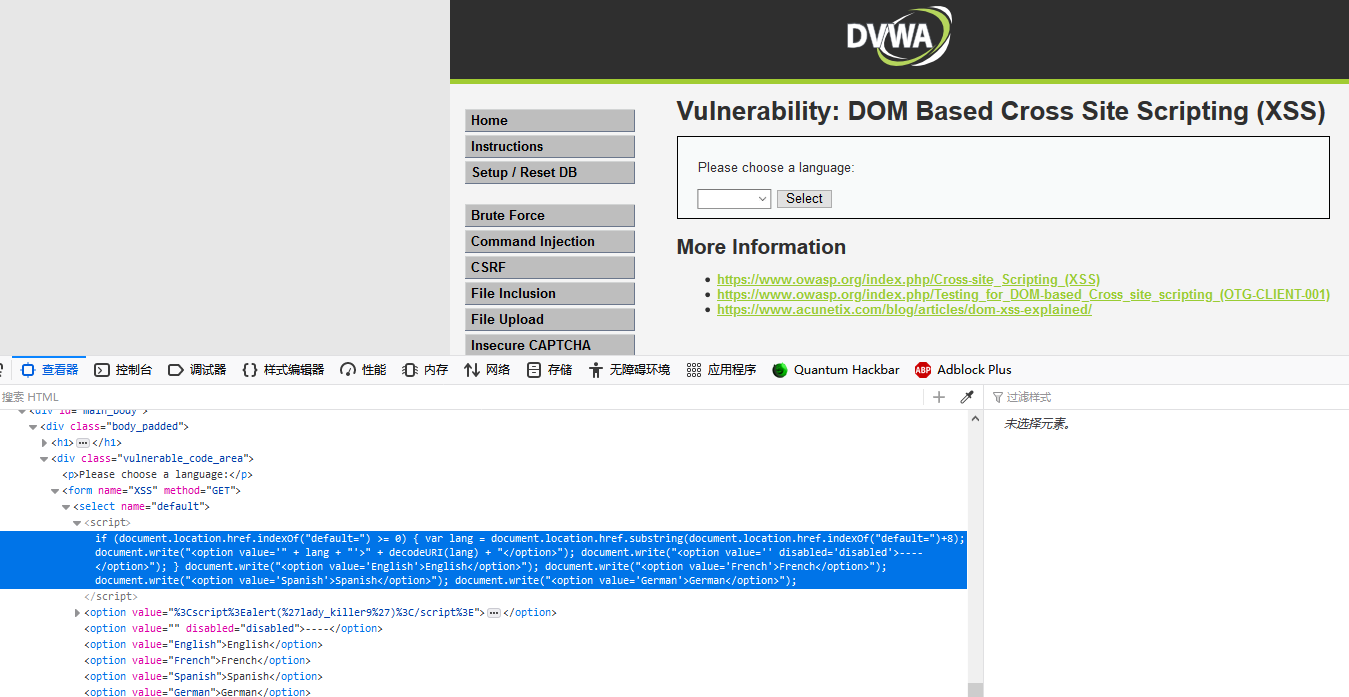The width and height of the screenshot is (1349, 697).
Task: Collapse the form name XSS node
Action: pyautogui.click(x=55, y=491)
